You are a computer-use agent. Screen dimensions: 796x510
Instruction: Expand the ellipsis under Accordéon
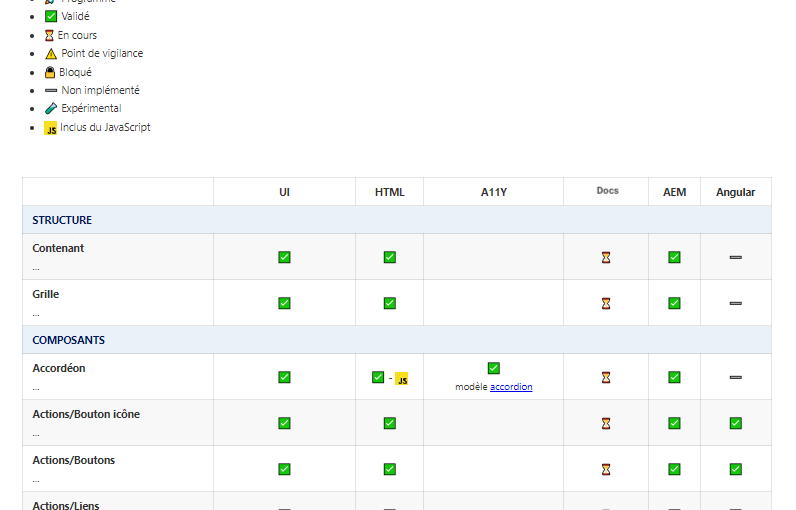[36, 388]
